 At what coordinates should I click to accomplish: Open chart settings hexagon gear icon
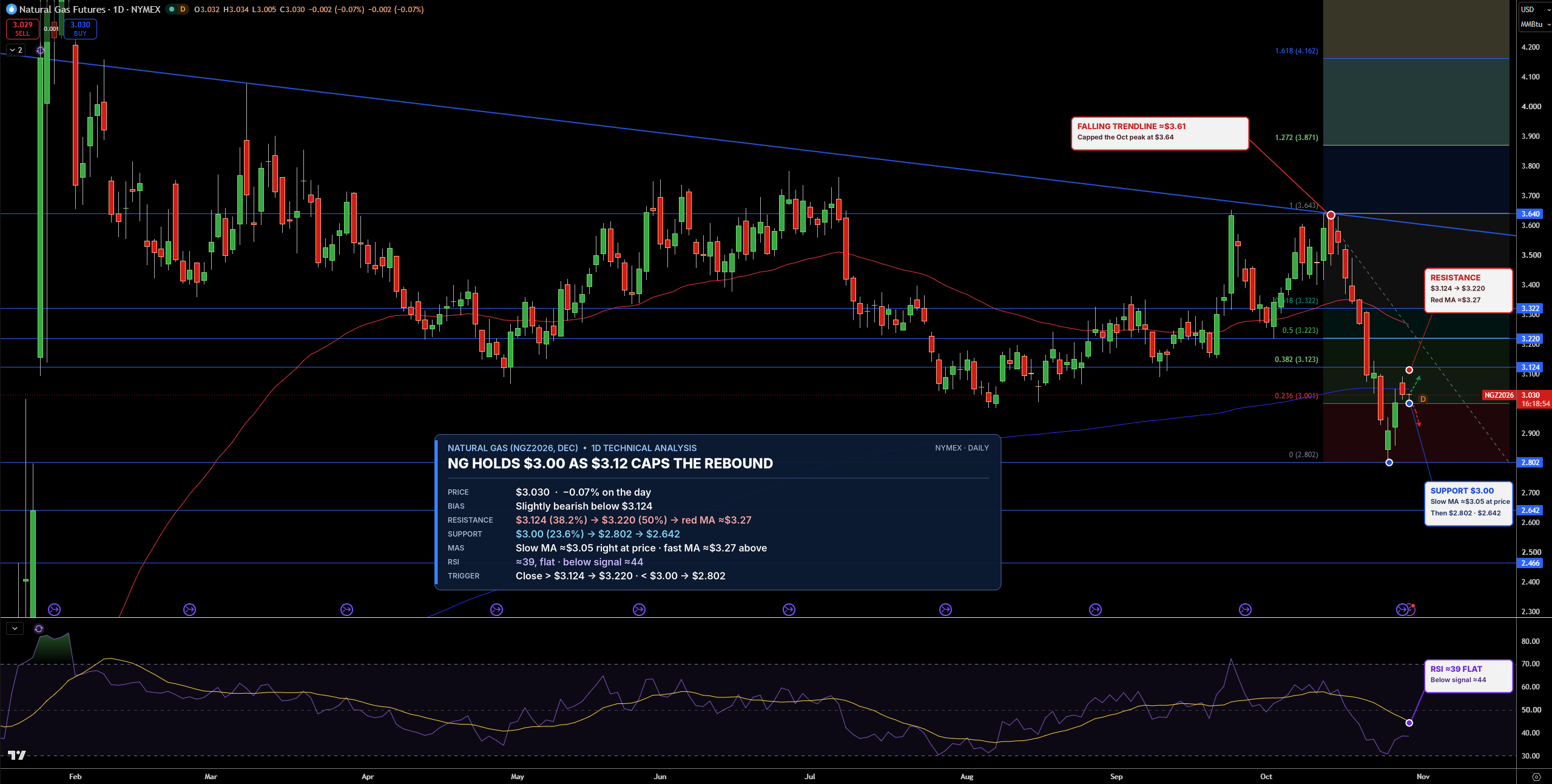coord(1536,777)
